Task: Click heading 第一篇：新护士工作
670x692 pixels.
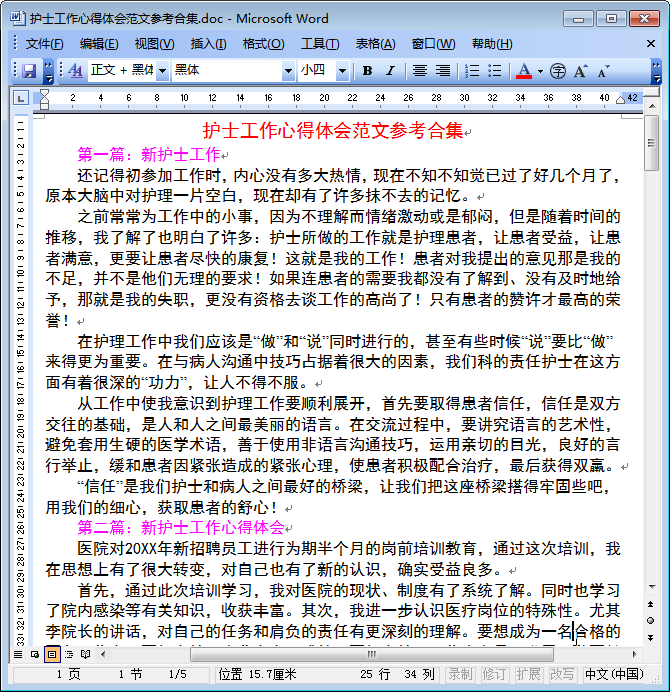Action: tap(149, 154)
